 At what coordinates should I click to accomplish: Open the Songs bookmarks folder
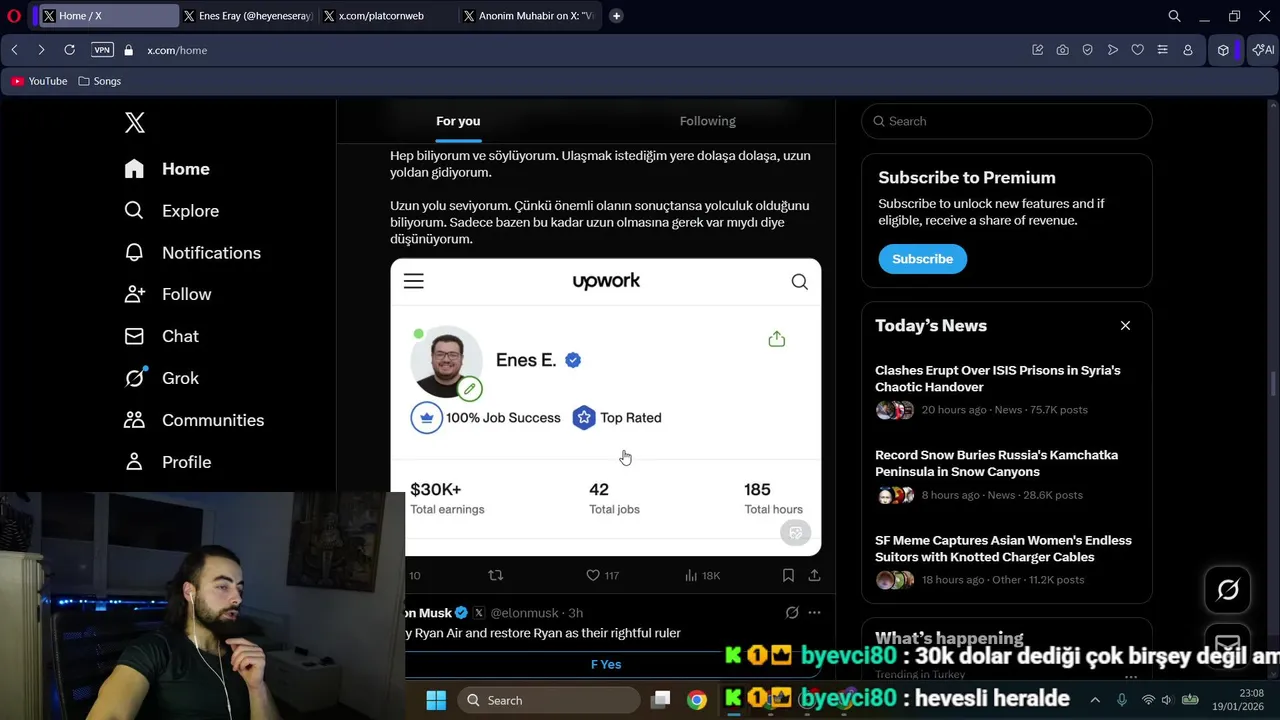click(99, 81)
